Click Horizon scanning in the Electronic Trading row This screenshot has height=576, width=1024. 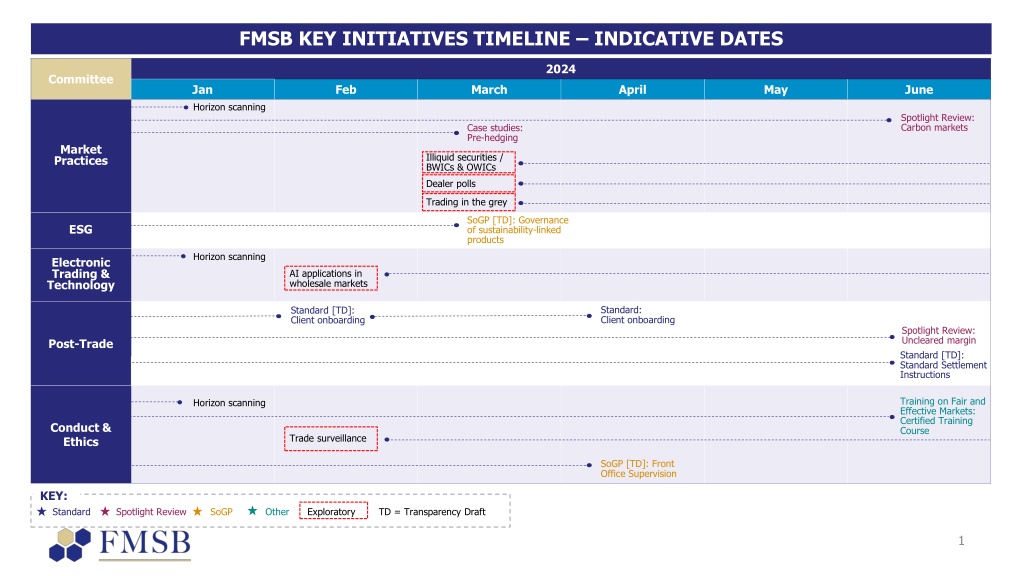pyautogui.click(x=229, y=257)
